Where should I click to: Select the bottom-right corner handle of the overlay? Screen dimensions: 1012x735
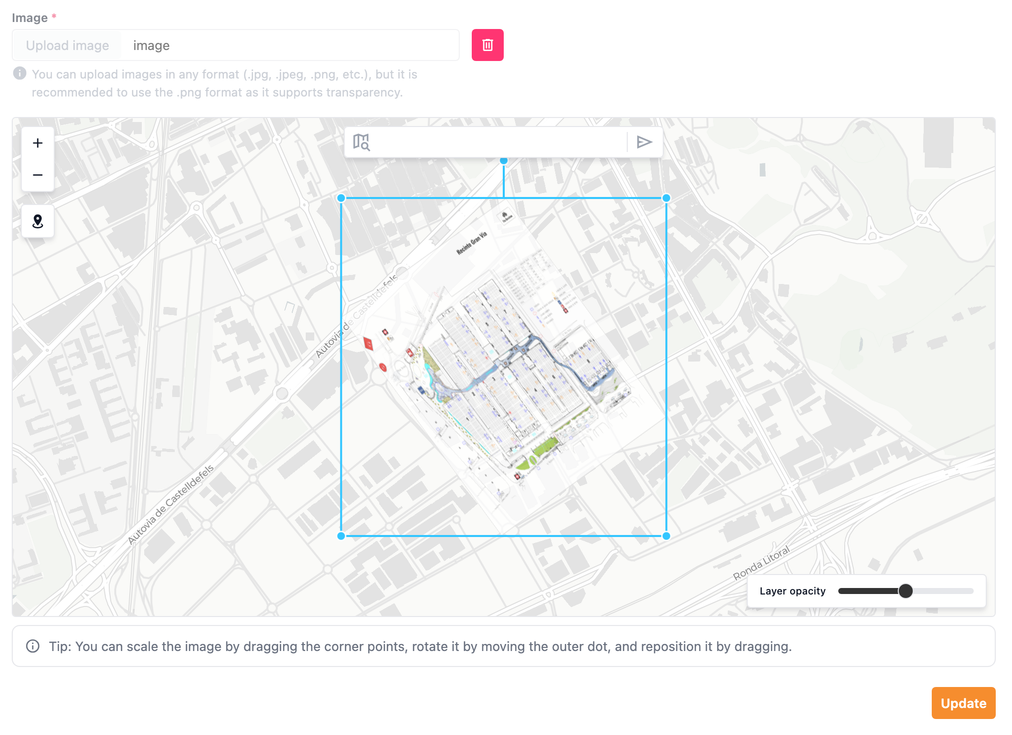667,536
